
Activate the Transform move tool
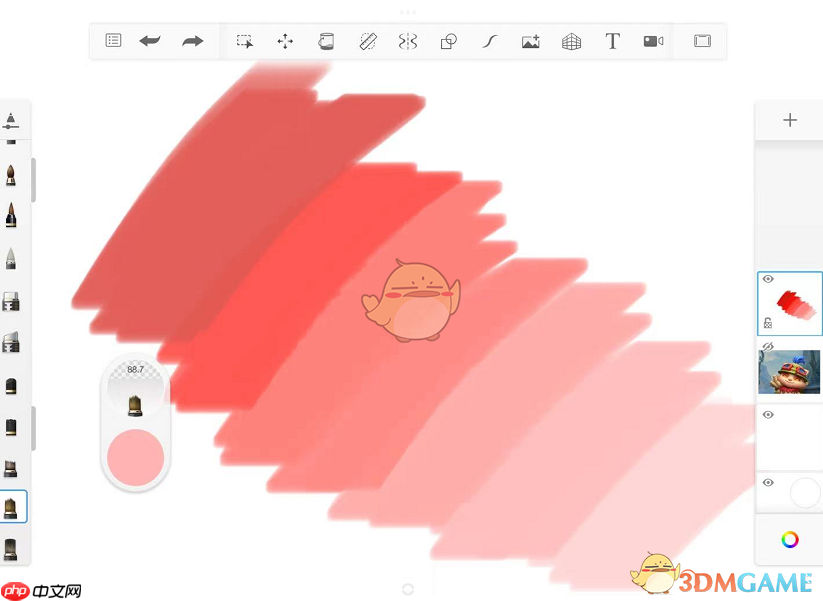(x=285, y=41)
